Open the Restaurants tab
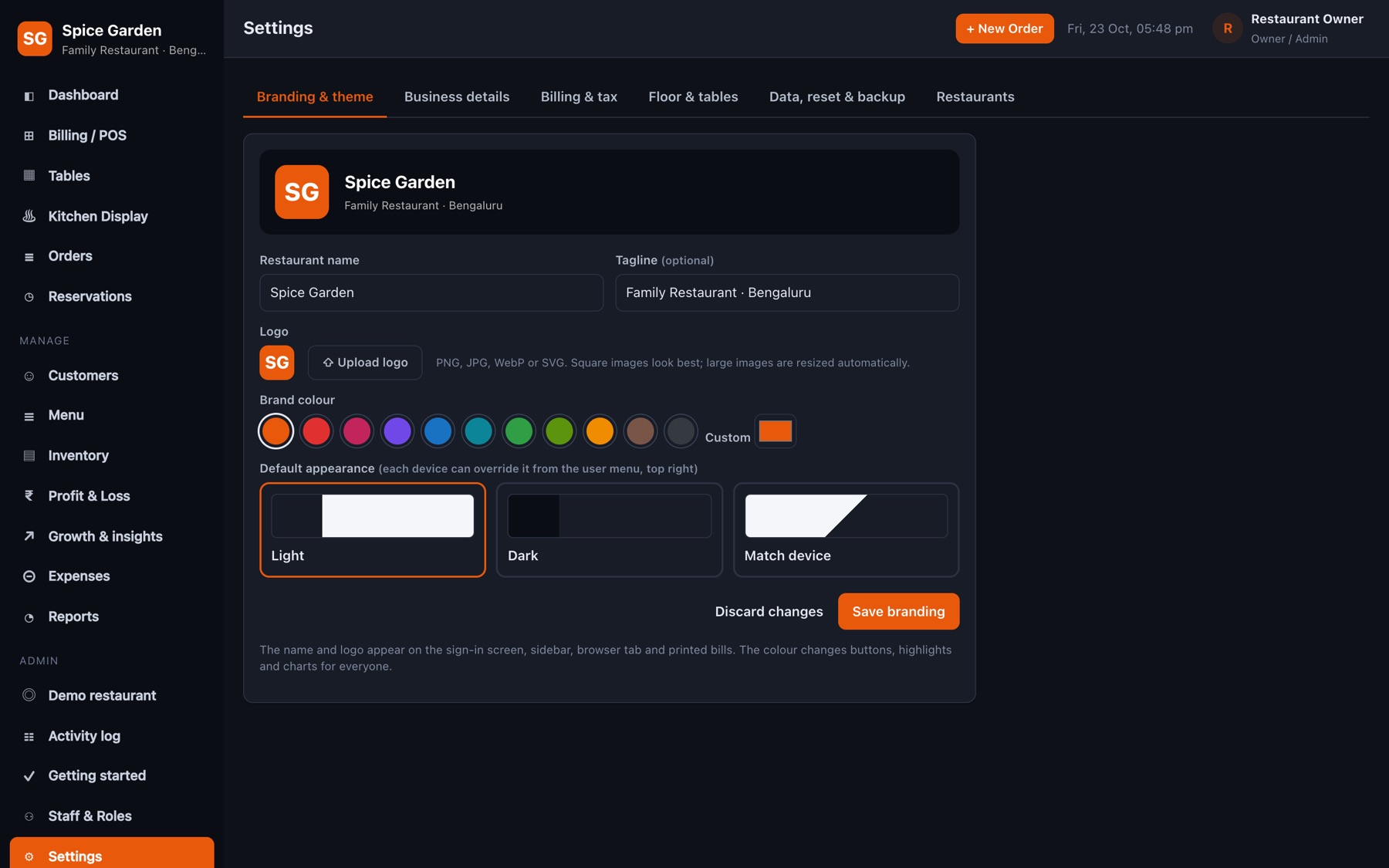1389x868 pixels. pyautogui.click(x=975, y=97)
